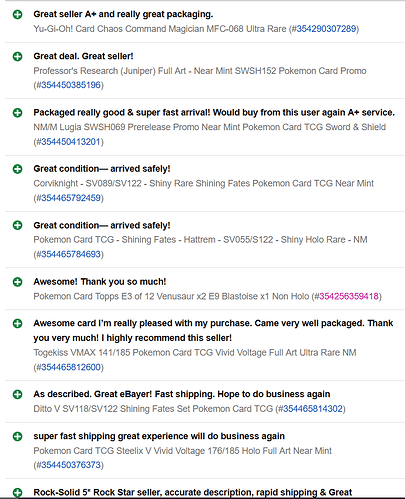Click positive icon beside 'Packaged really good' feedback

tap(17, 113)
